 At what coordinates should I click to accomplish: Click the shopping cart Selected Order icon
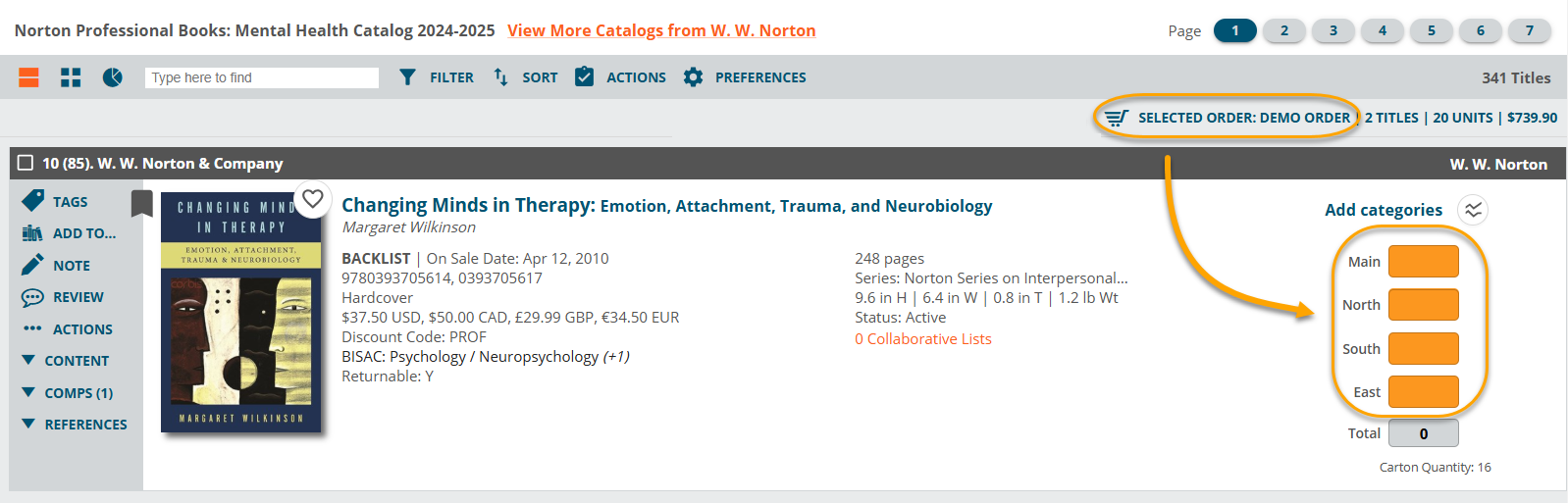tap(1116, 118)
